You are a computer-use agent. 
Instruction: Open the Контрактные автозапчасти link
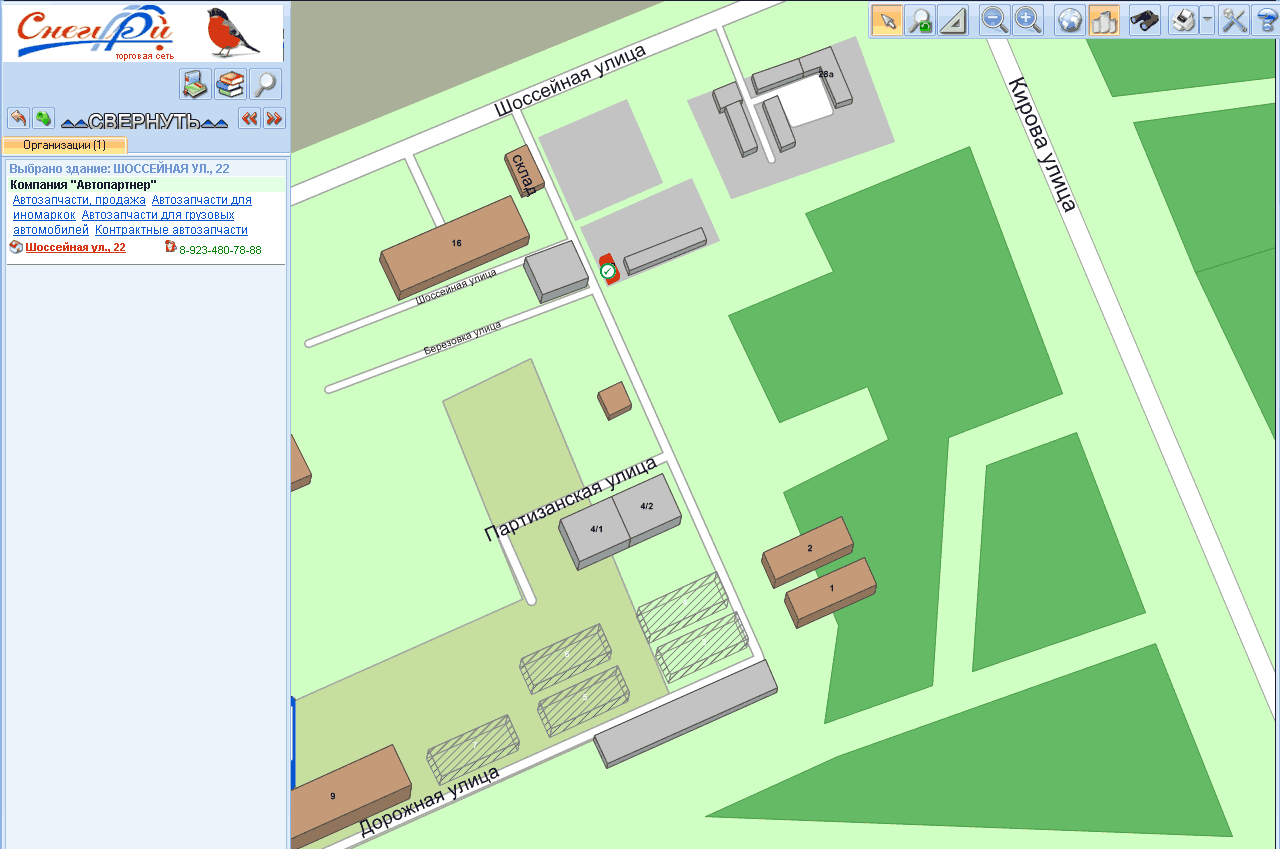(x=171, y=230)
